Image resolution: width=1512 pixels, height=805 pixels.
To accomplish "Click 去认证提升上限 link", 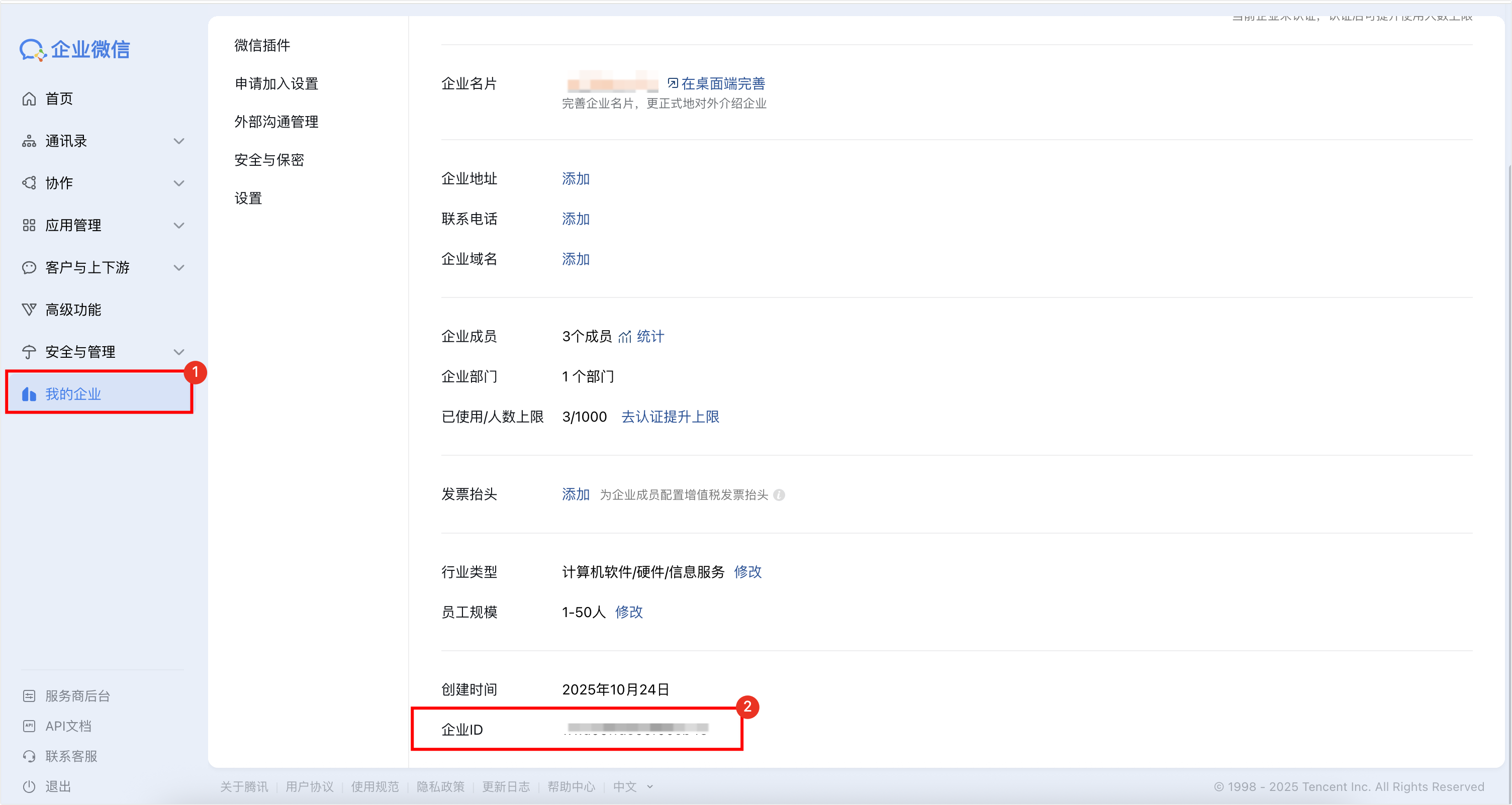I will point(670,417).
